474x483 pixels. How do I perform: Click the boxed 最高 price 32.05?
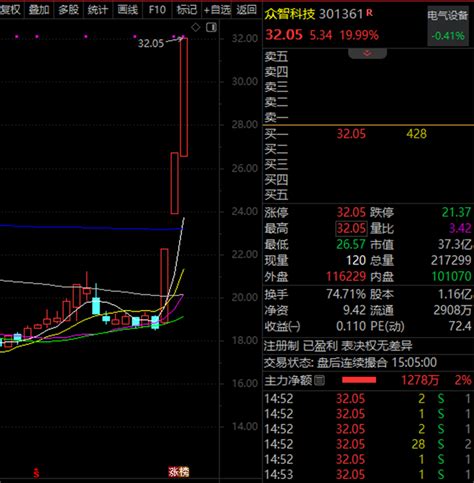(x=351, y=228)
